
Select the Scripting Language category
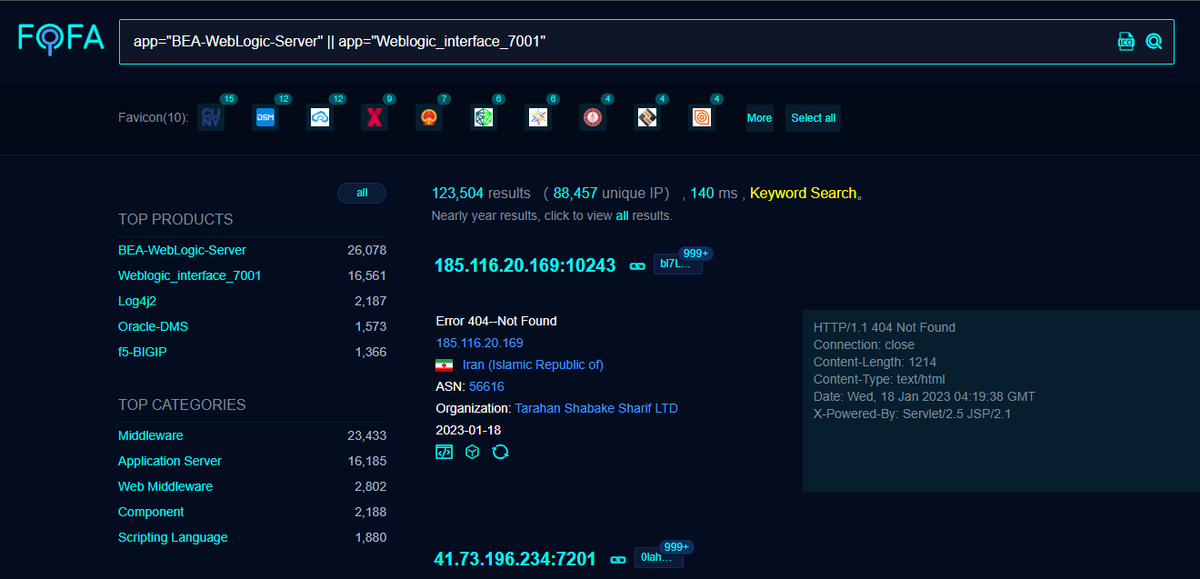(x=173, y=538)
